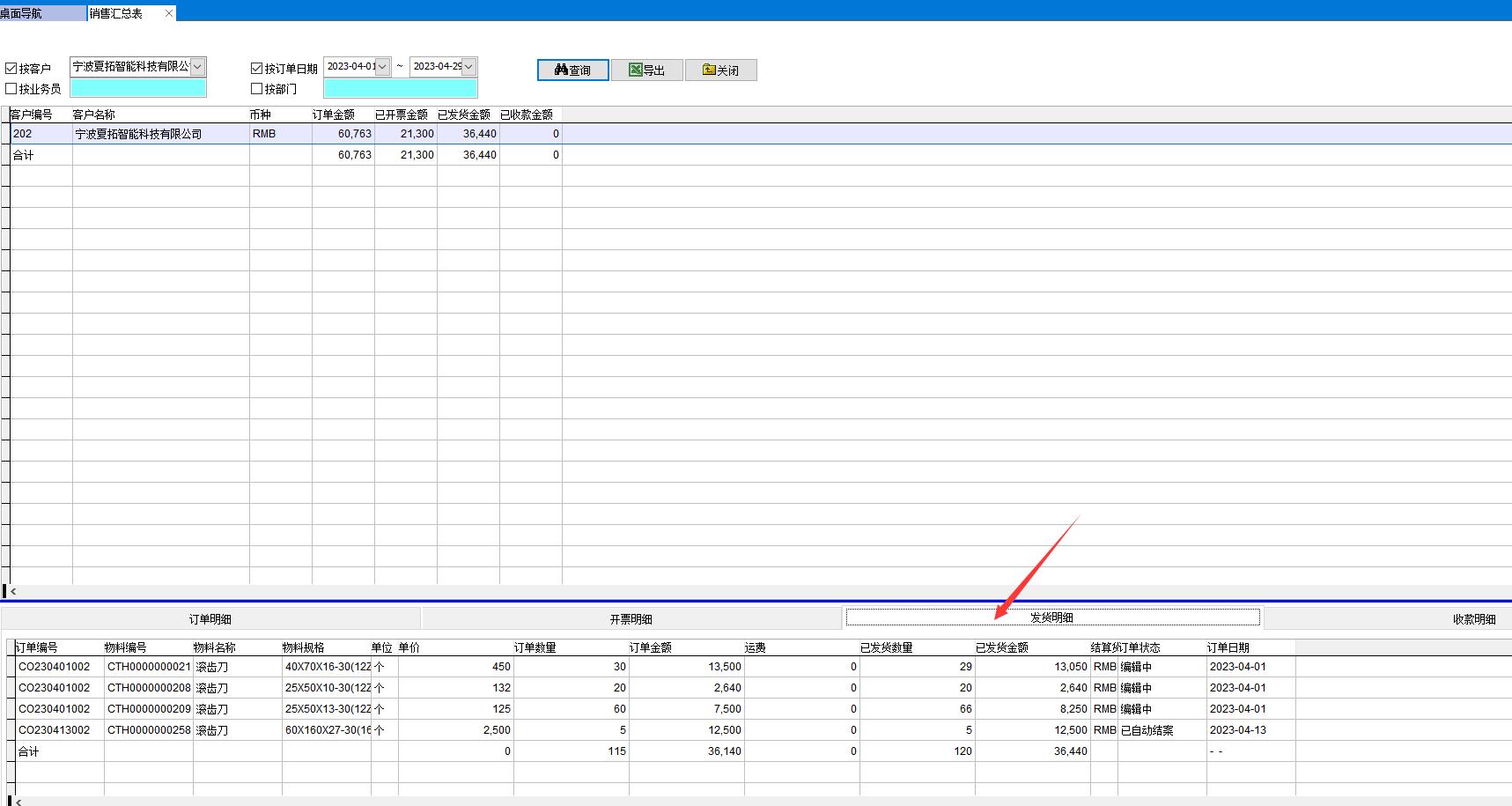The image size is (1512, 806).
Task: Close the 销售汇总表 tab with X
Action: point(169,13)
